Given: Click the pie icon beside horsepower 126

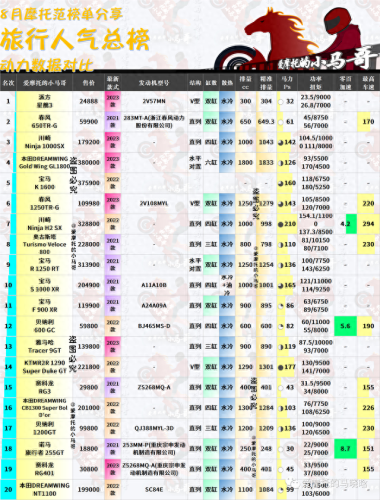Looking at the screenshot, I should pos(281,163).
